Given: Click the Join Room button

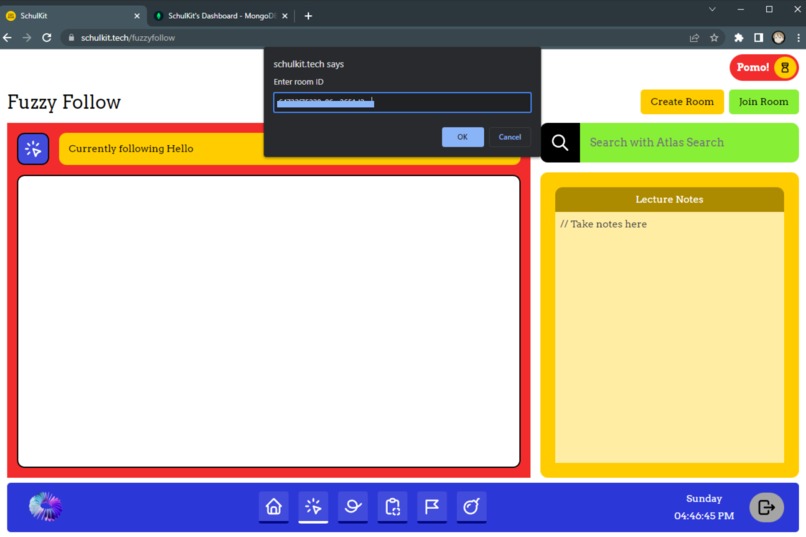Looking at the screenshot, I should [x=763, y=102].
